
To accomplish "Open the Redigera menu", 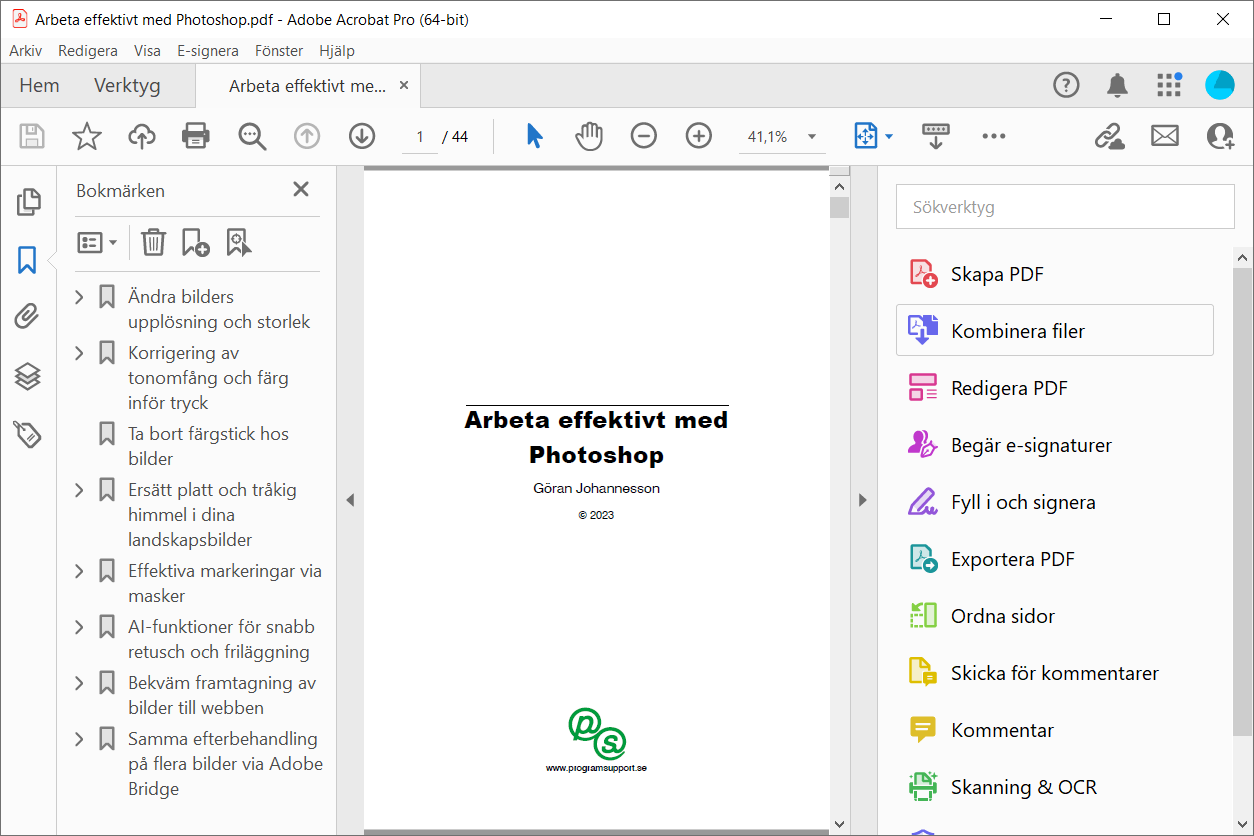I will tap(88, 50).
